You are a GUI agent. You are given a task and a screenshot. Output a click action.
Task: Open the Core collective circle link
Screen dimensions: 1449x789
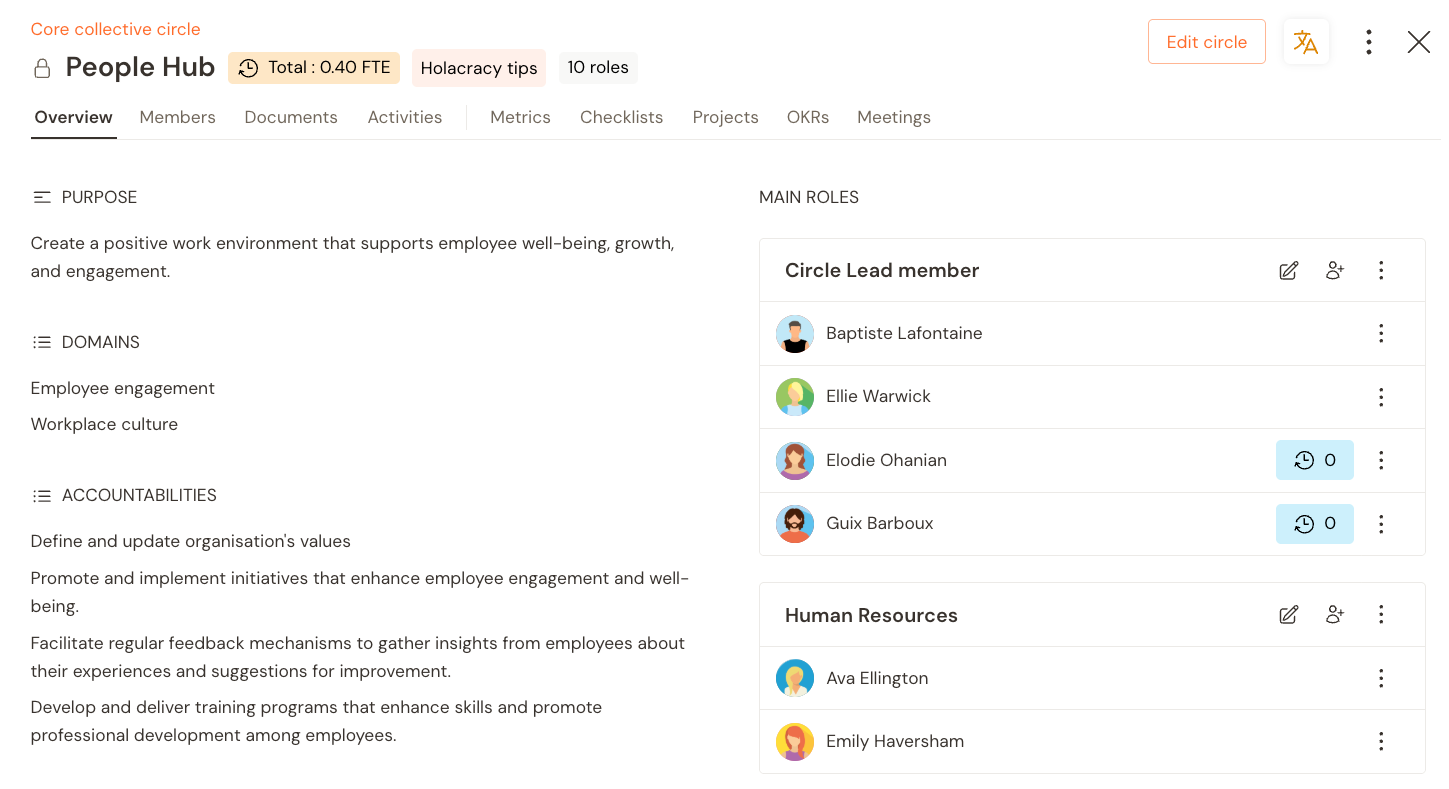115,29
